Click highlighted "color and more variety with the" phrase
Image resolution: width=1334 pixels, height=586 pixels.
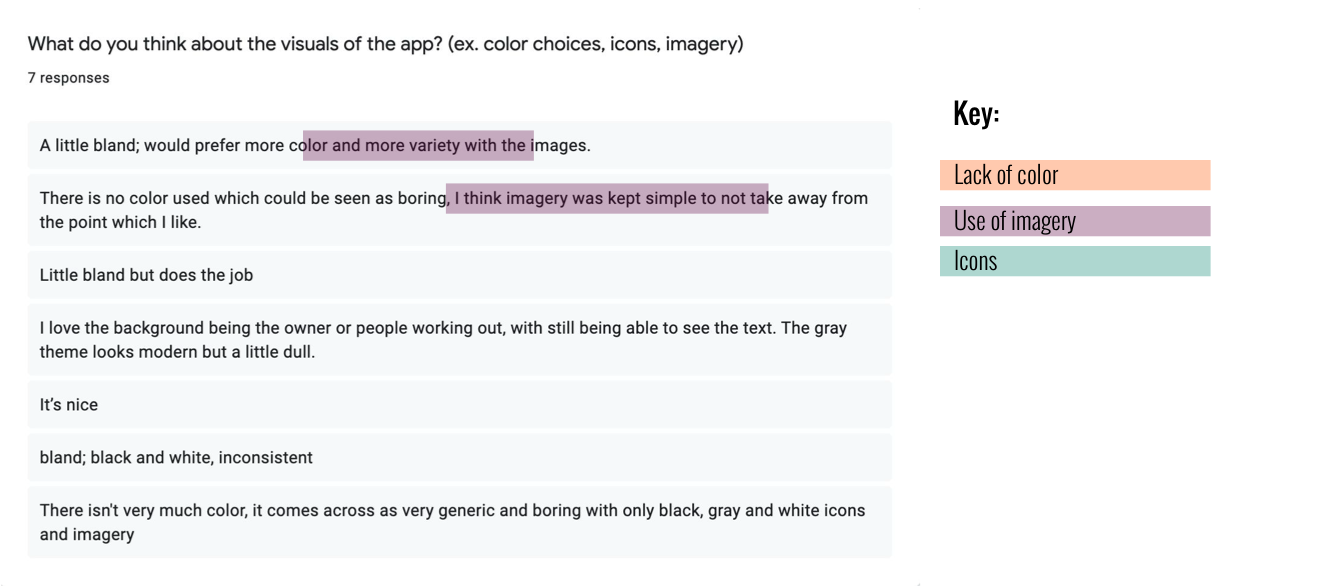(x=418, y=146)
